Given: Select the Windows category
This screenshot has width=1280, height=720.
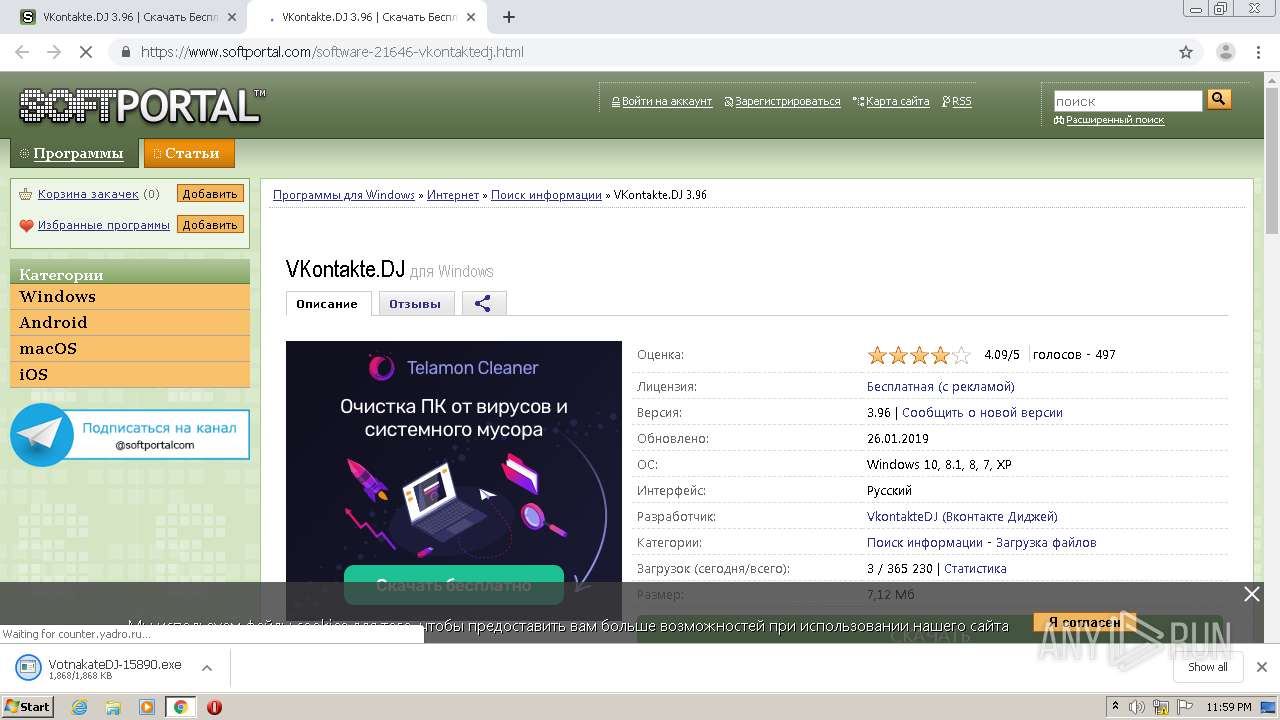Looking at the screenshot, I should click(130, 297).
